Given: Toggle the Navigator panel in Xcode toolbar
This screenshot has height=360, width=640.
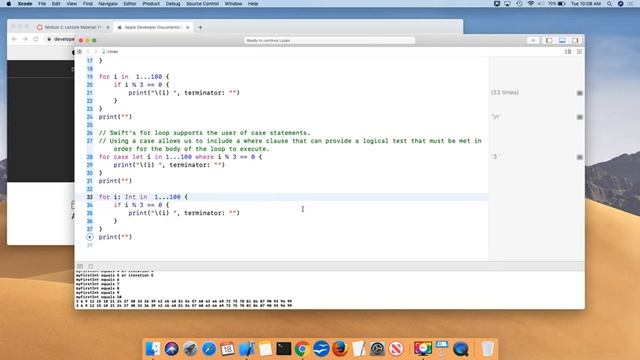Looking at the screenshot, I should (x=549, y=40).
